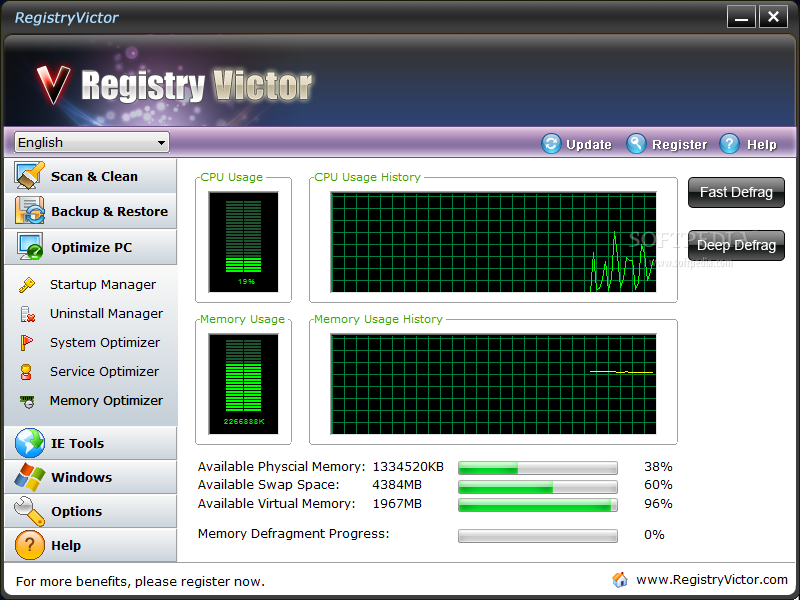Click the CPU Usage History graph

(493, 243)
